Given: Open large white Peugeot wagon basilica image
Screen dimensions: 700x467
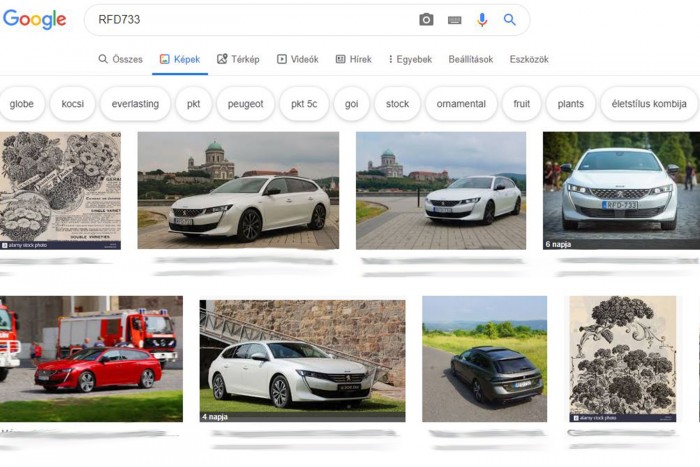Looking at the screenshot, I should point(238,190).
